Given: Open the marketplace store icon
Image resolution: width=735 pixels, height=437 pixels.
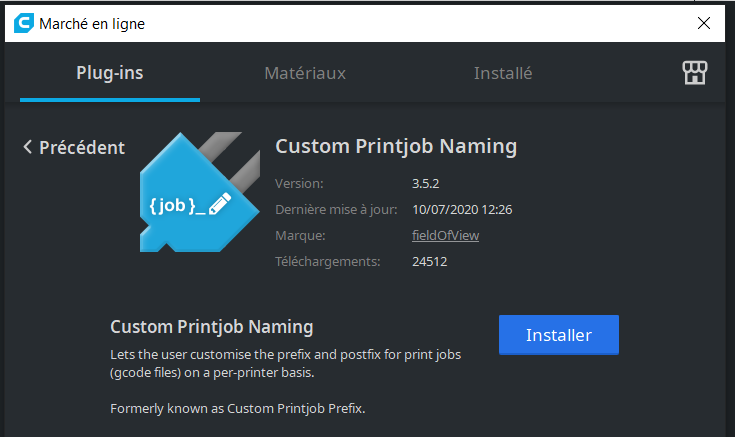Looking at the screenshot, I should [x=694, y=72].
